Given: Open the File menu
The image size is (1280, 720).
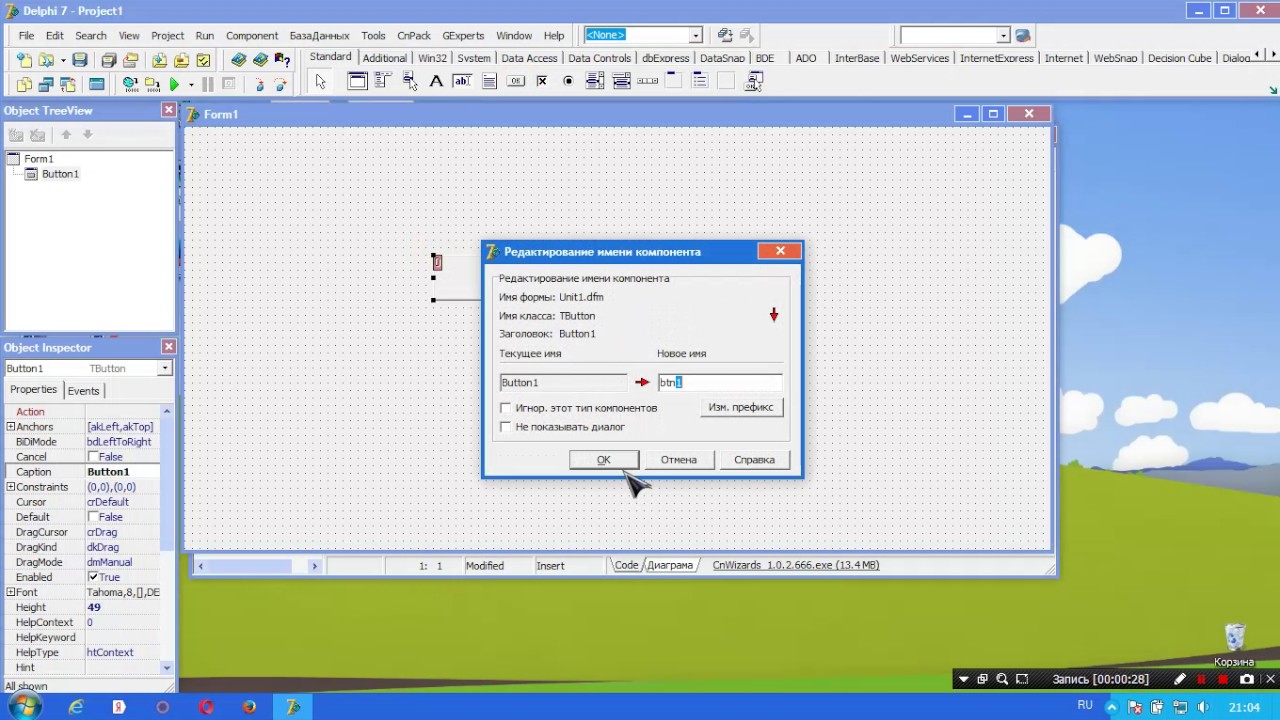Looking at the screenshot, I should 26,35.
